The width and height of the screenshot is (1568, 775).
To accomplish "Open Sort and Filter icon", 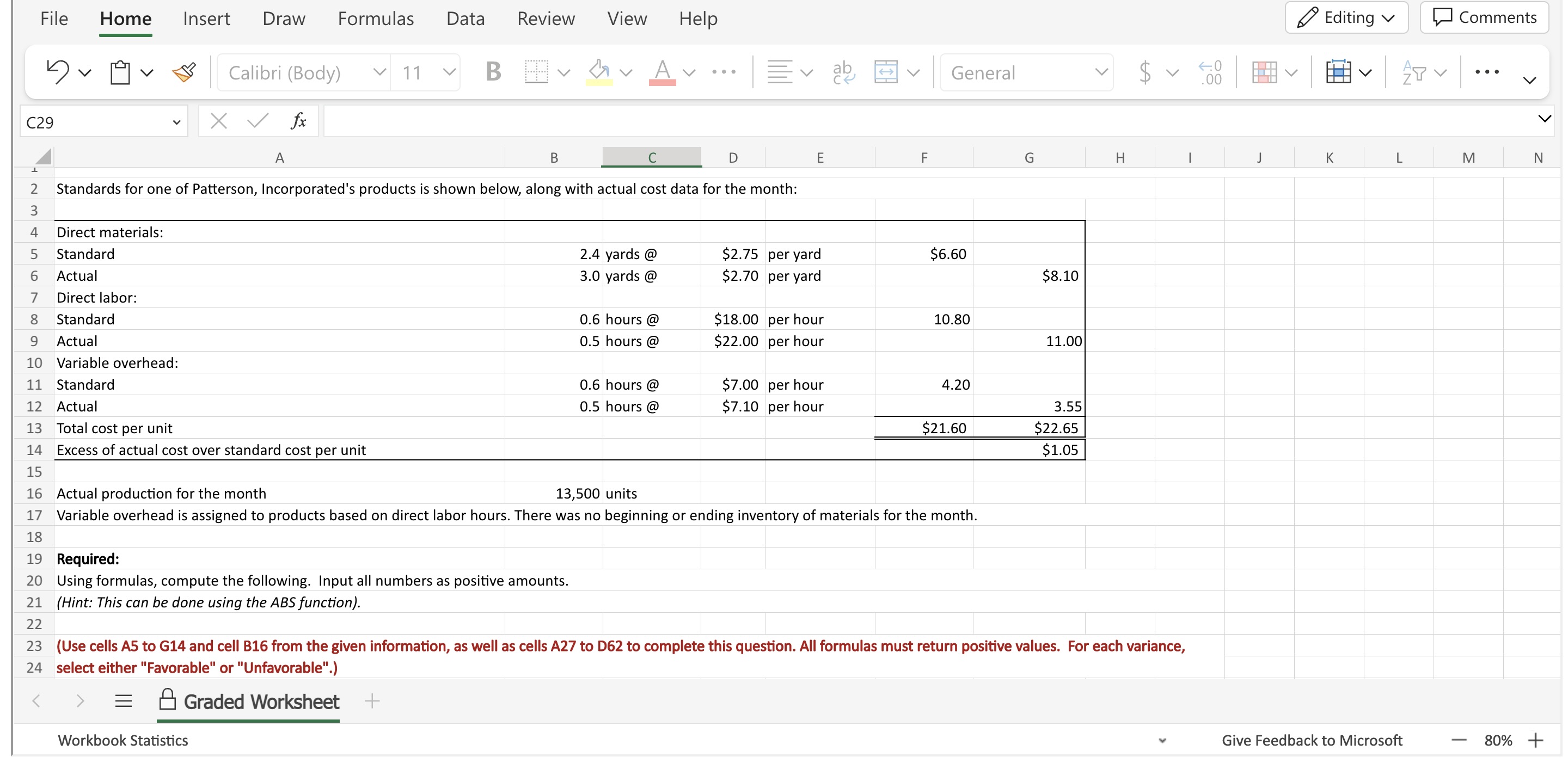I will point(1414,72).
